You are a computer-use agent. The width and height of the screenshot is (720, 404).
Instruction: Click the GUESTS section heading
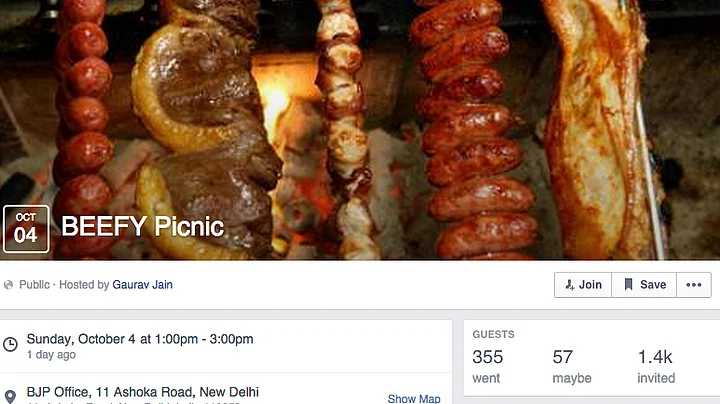(493, 334)
